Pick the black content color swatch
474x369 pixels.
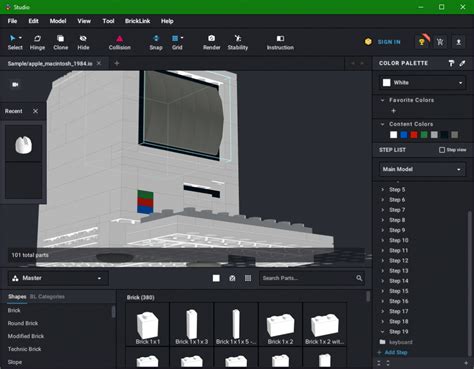pos(444,135)
